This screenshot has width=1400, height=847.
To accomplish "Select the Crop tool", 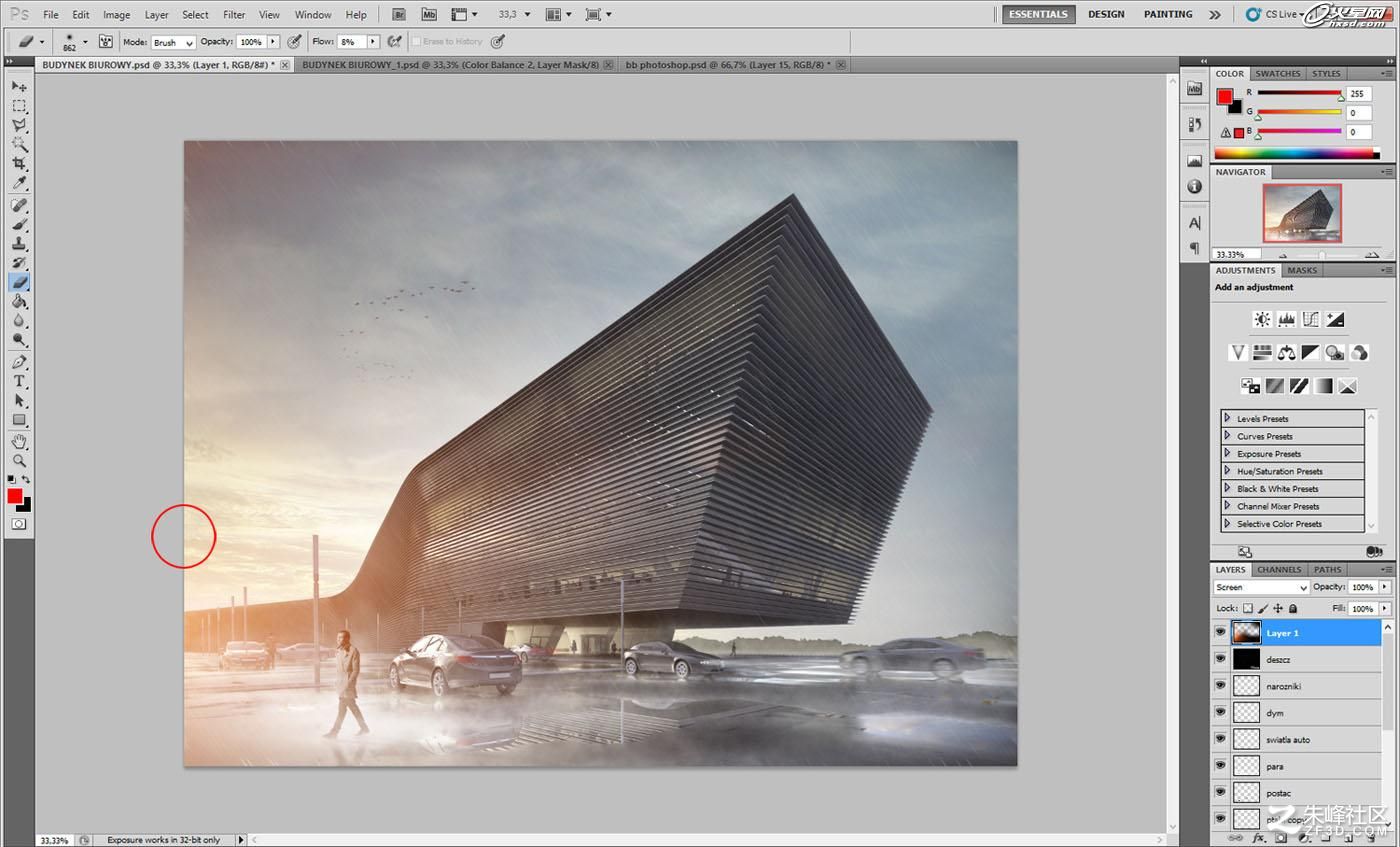I will (19, 164).
